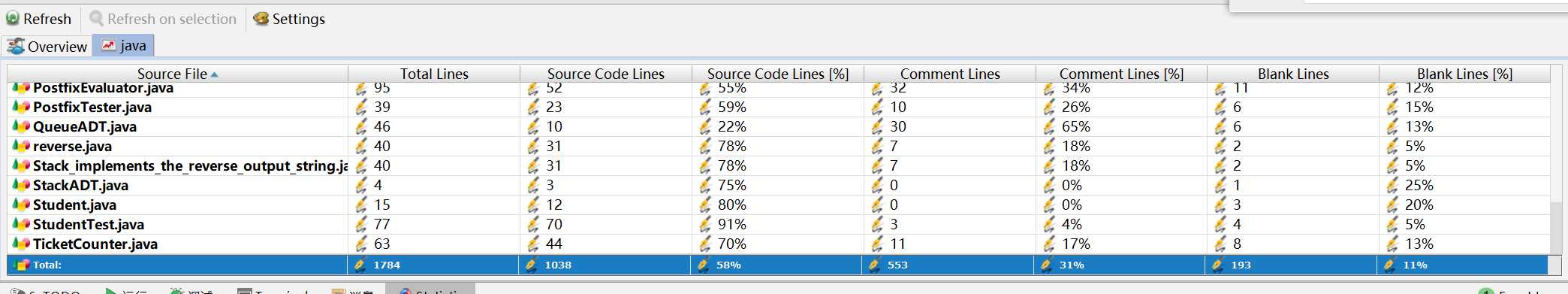Select the Student.java file name
The image size is (1568, 294).
74,205
